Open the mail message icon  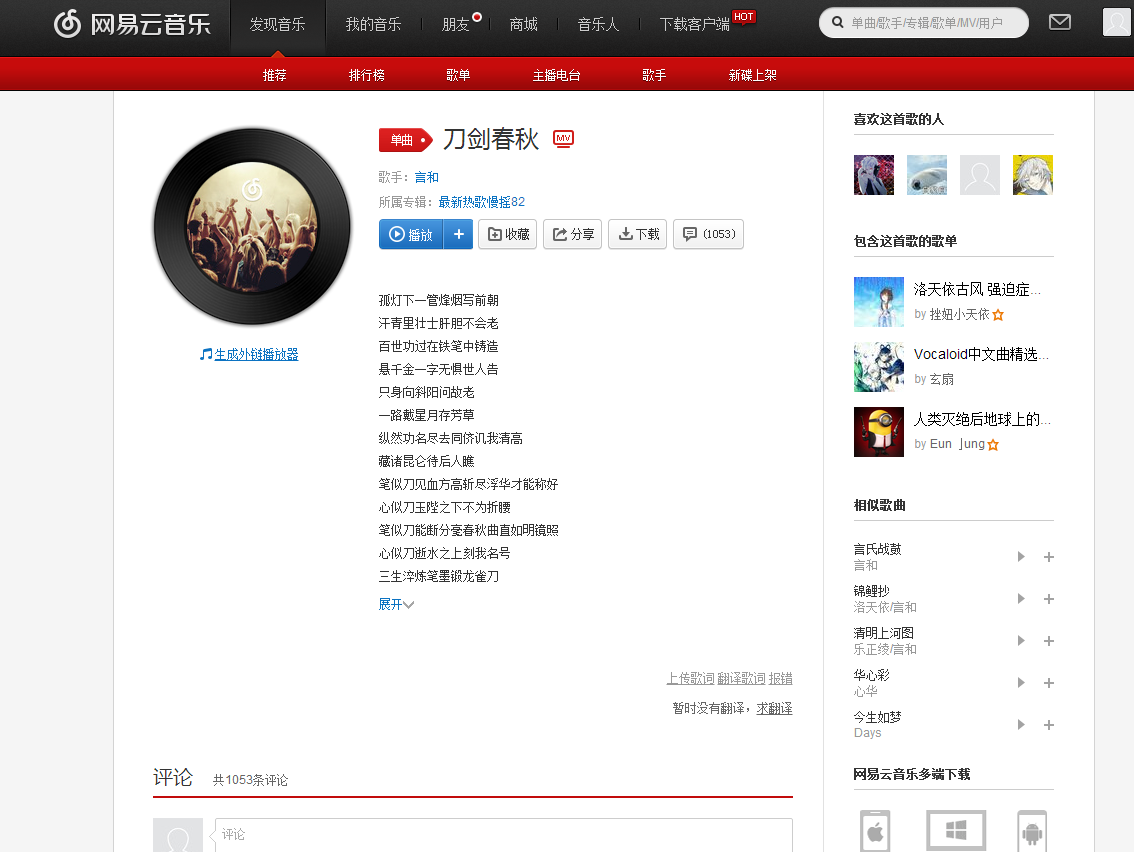tap(1060, 22)
